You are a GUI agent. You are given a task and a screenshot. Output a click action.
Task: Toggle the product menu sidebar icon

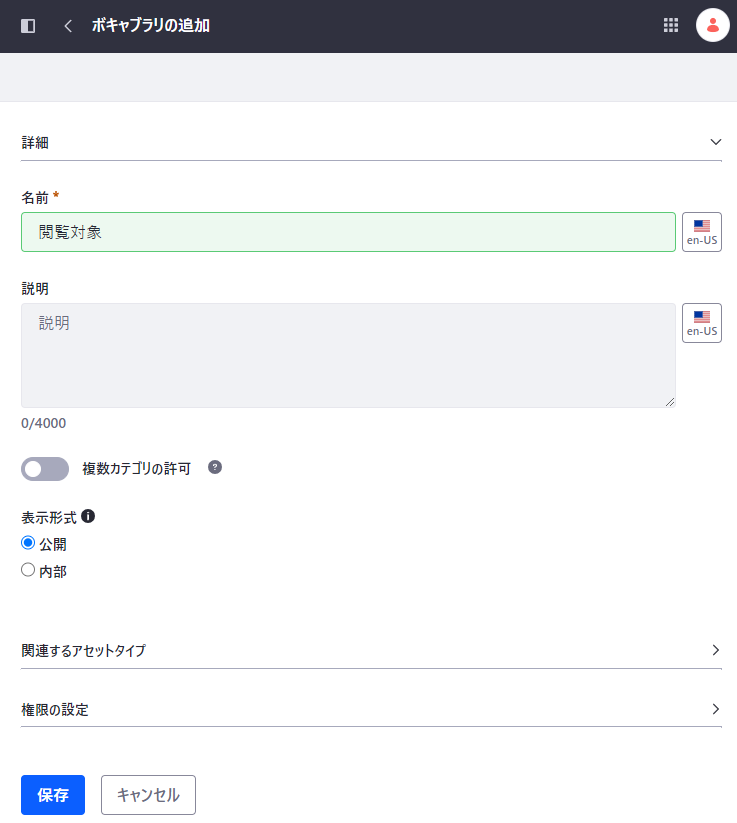28,26
